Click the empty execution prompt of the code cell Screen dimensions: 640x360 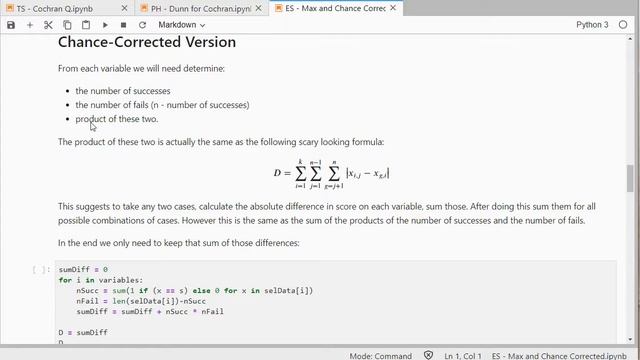pos(41,269)
